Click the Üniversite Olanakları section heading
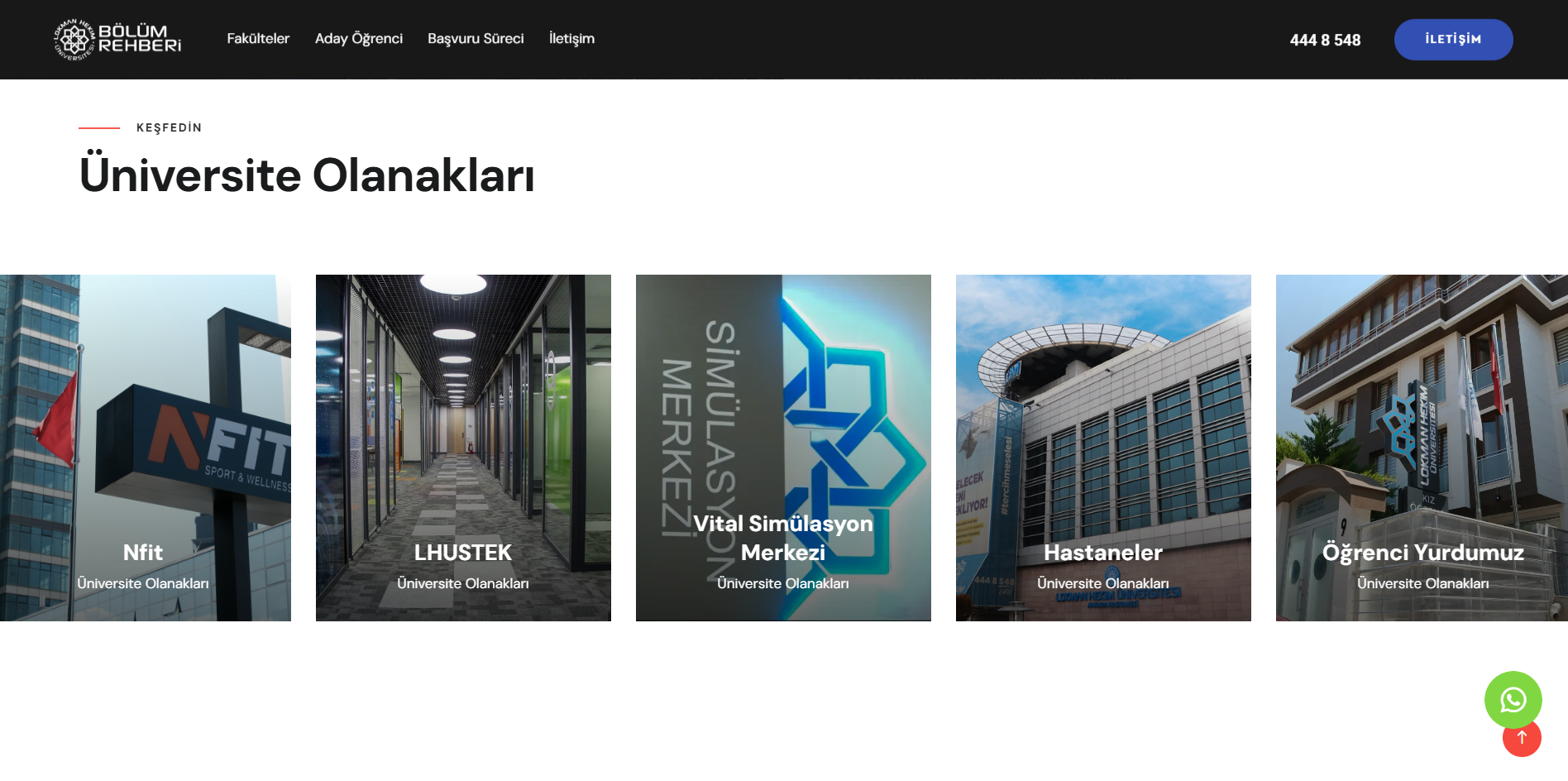The image size is (1568, 781). (x=307, y=175)
